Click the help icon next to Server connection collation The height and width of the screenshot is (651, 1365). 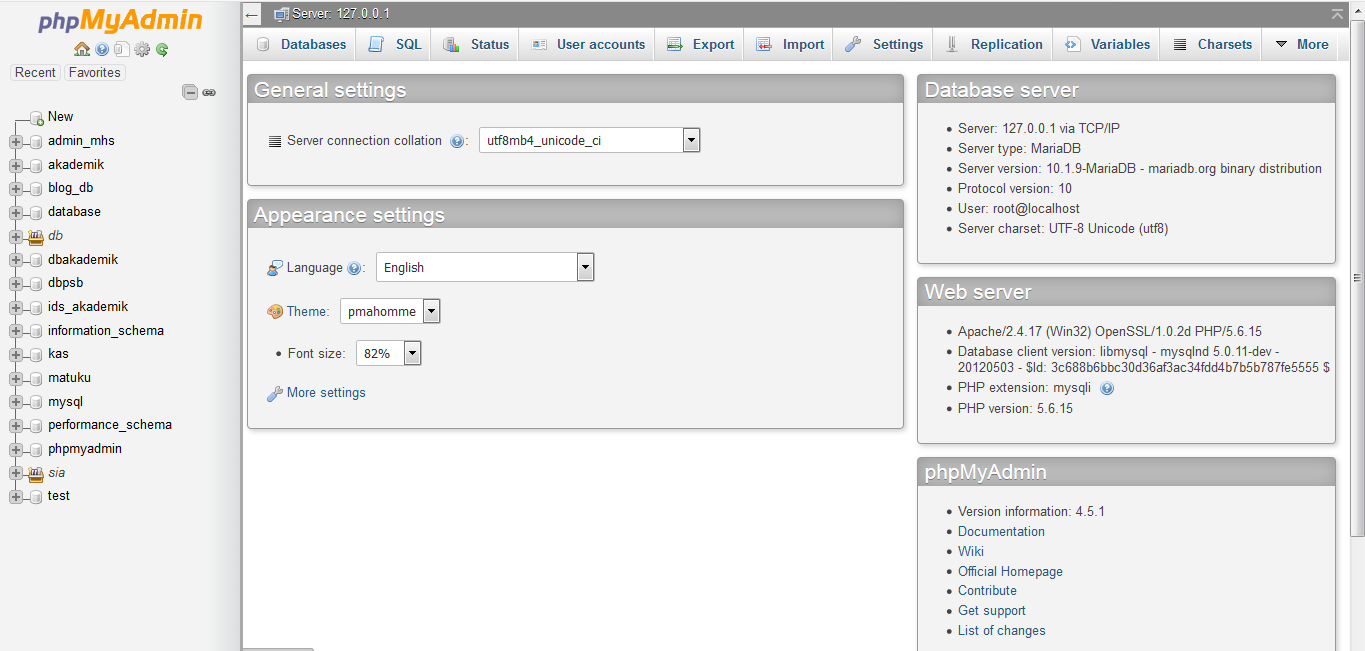457,141
